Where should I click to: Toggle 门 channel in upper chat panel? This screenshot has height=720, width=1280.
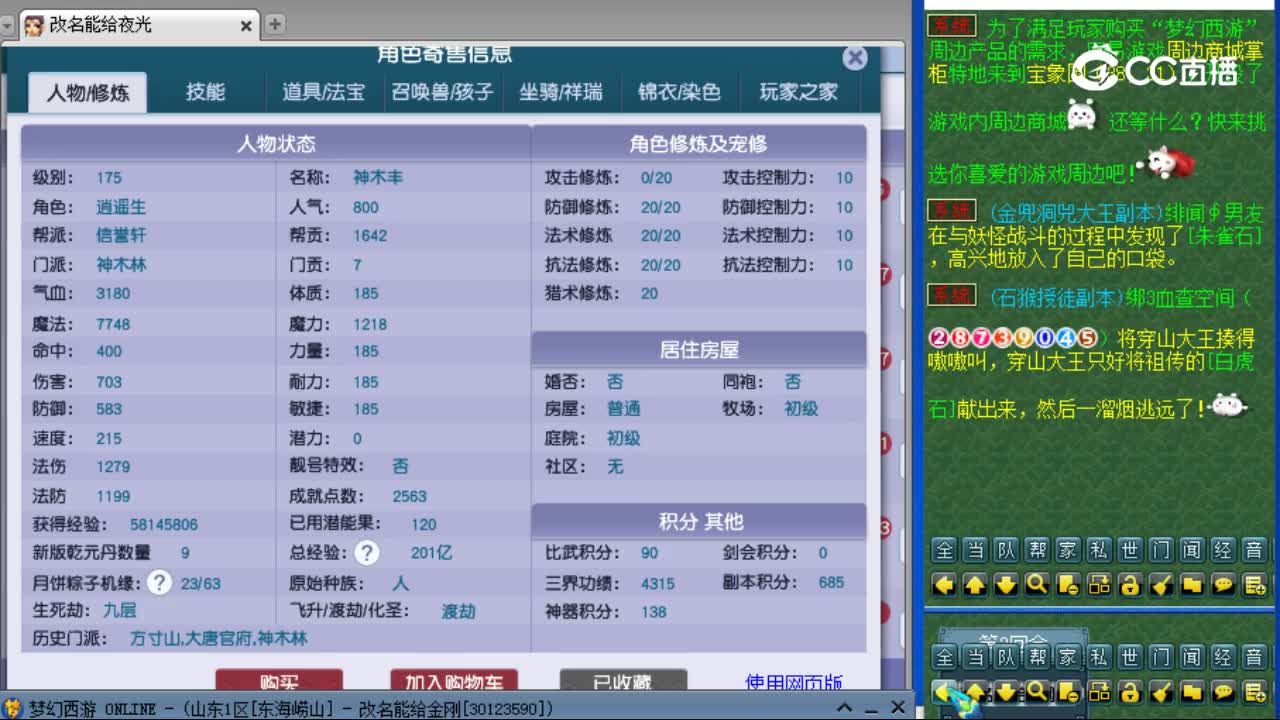click(1161, 550)
